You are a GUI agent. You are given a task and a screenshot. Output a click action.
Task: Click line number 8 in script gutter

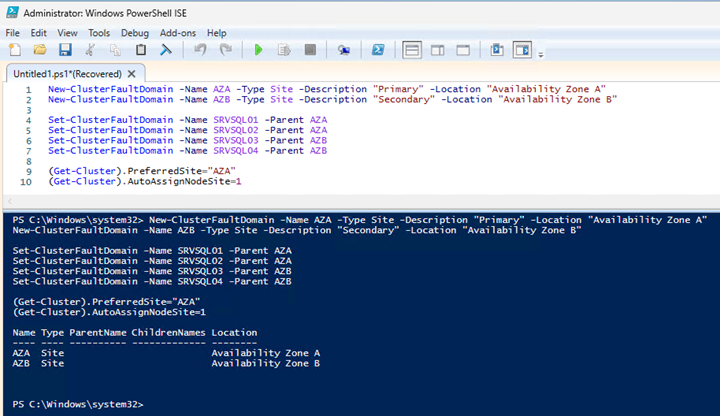point(28,161)
